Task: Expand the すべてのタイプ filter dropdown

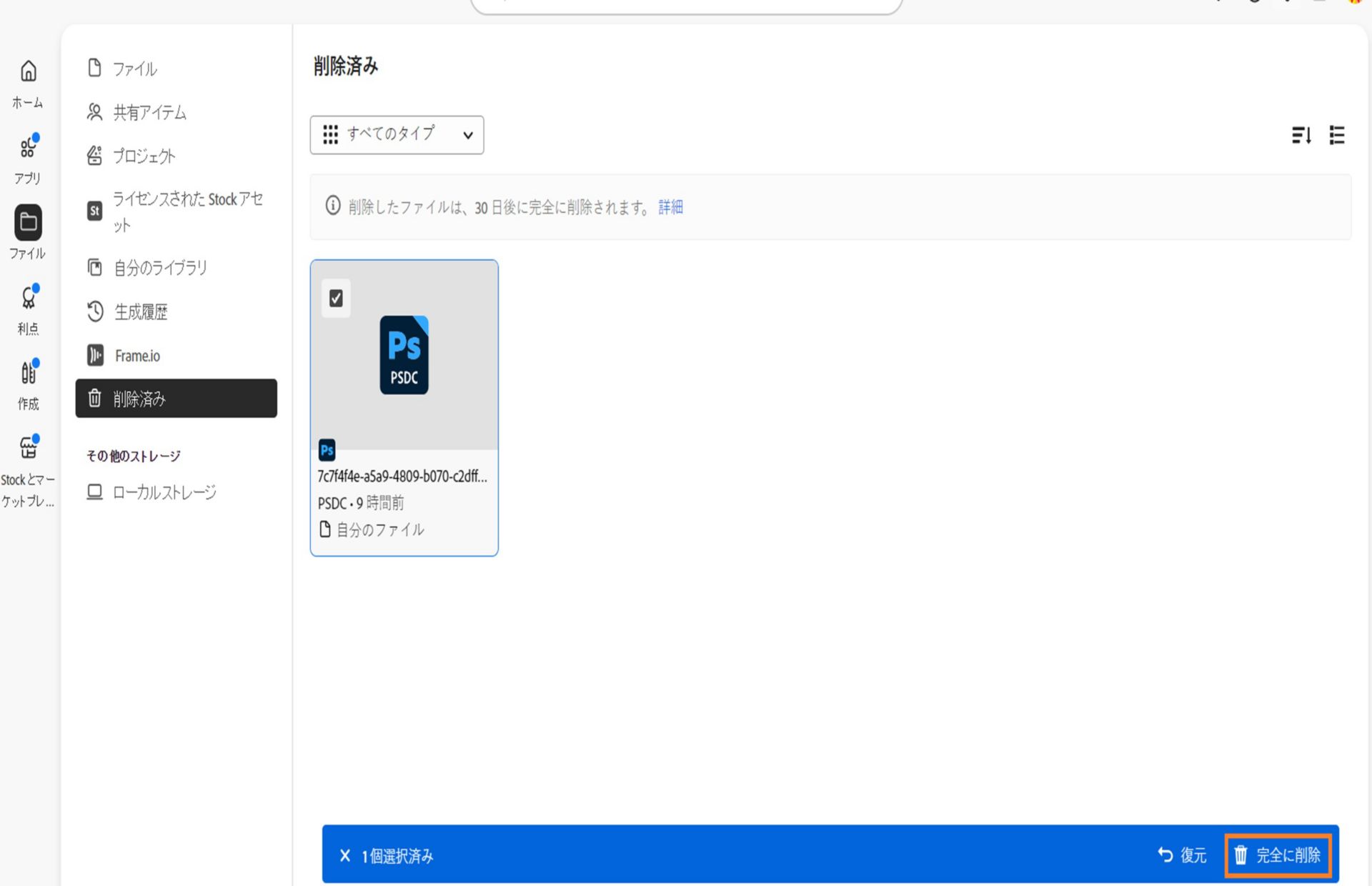Action: [x=397, y=134]
